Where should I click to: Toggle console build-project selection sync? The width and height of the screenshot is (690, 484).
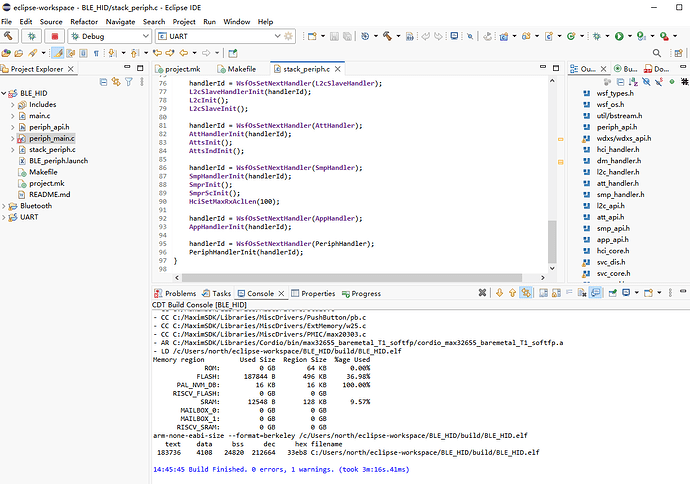526,293
